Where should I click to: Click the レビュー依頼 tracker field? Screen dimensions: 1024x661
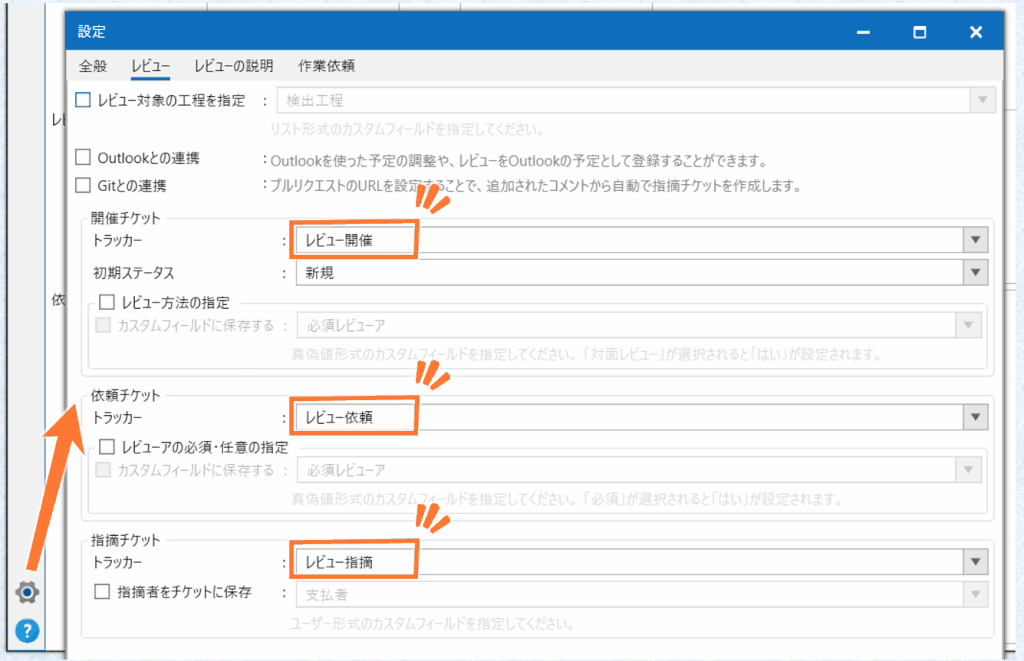coord(353,417)
